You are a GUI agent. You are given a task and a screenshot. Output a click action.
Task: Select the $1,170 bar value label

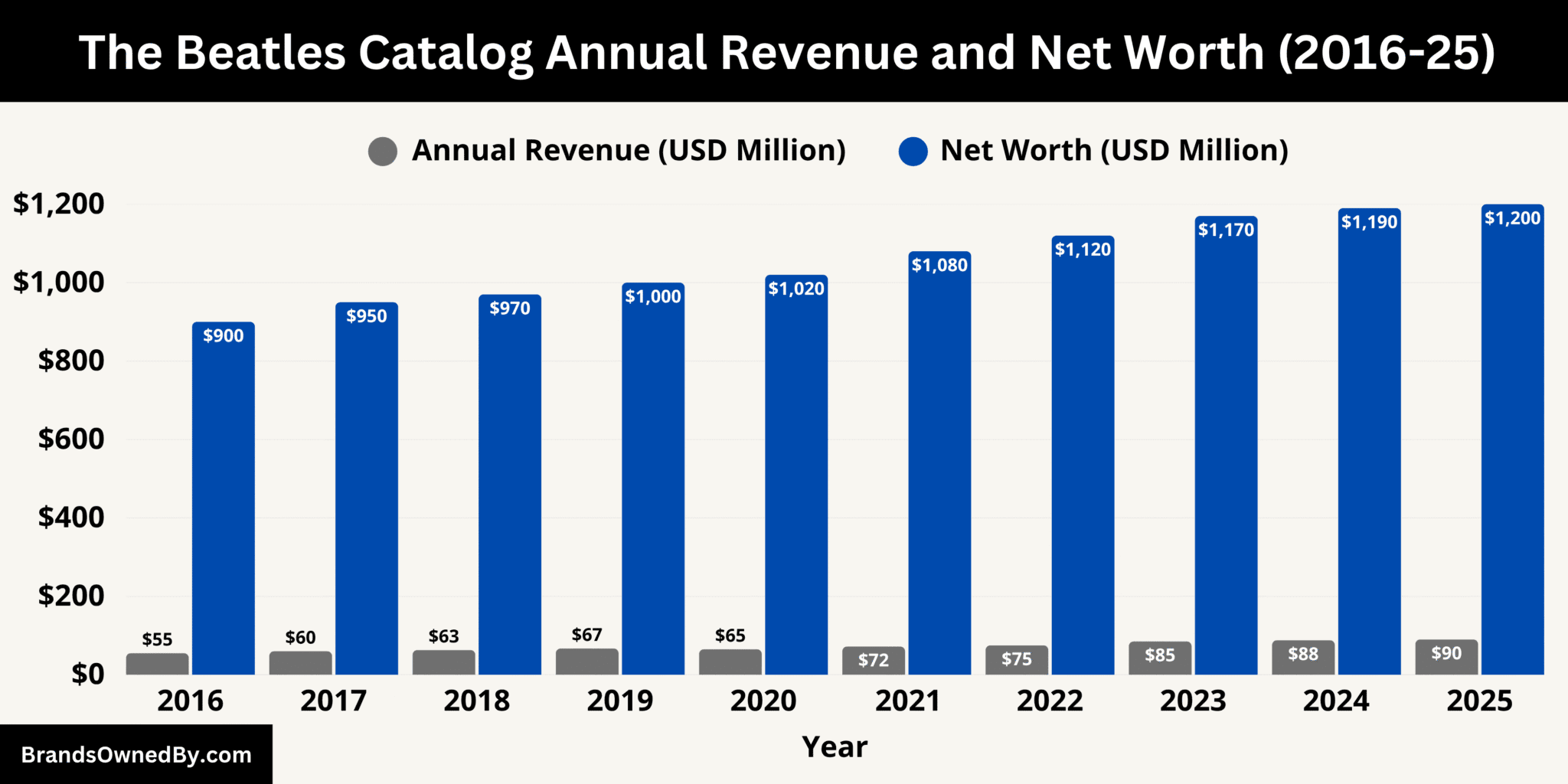click(x=1226, y=230)
